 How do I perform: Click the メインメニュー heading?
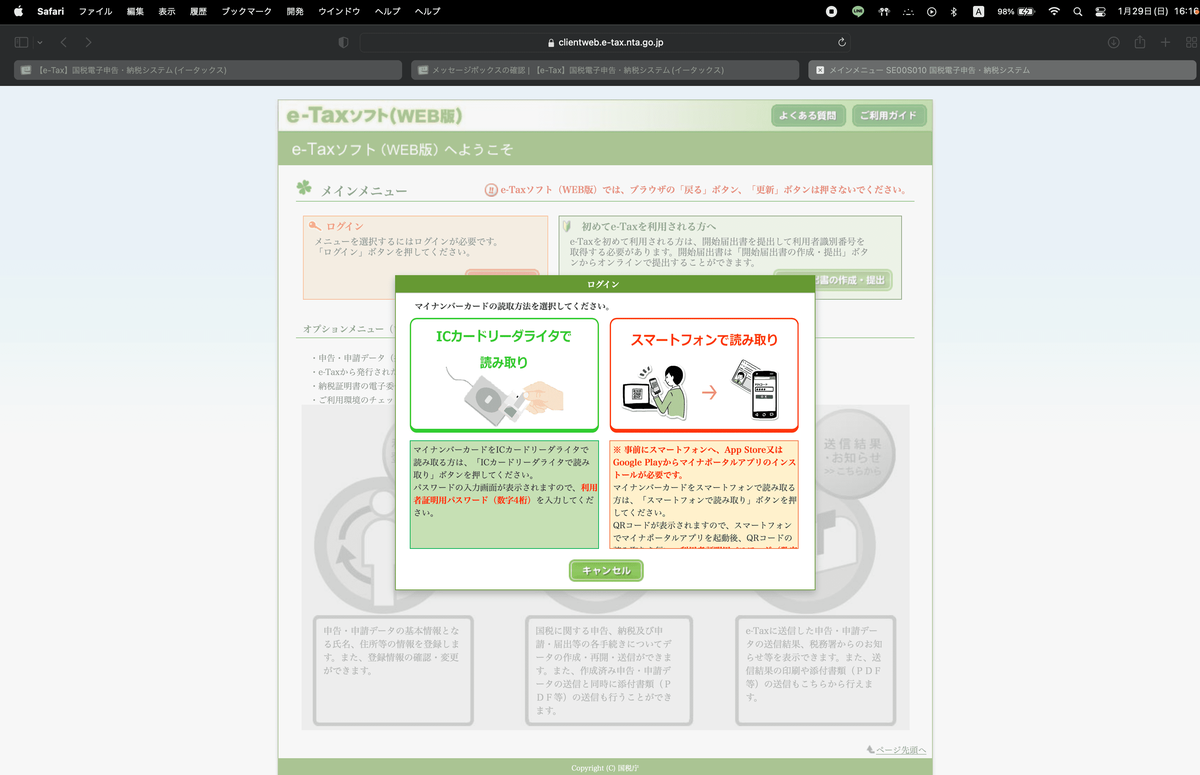[363, 191]
